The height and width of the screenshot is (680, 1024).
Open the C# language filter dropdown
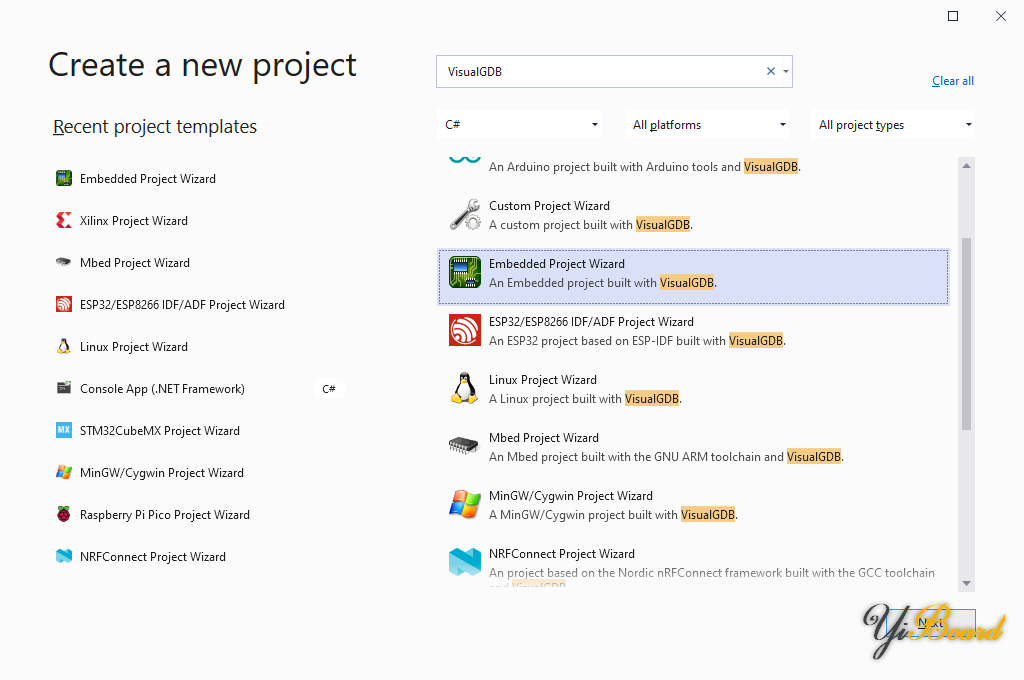521,125
